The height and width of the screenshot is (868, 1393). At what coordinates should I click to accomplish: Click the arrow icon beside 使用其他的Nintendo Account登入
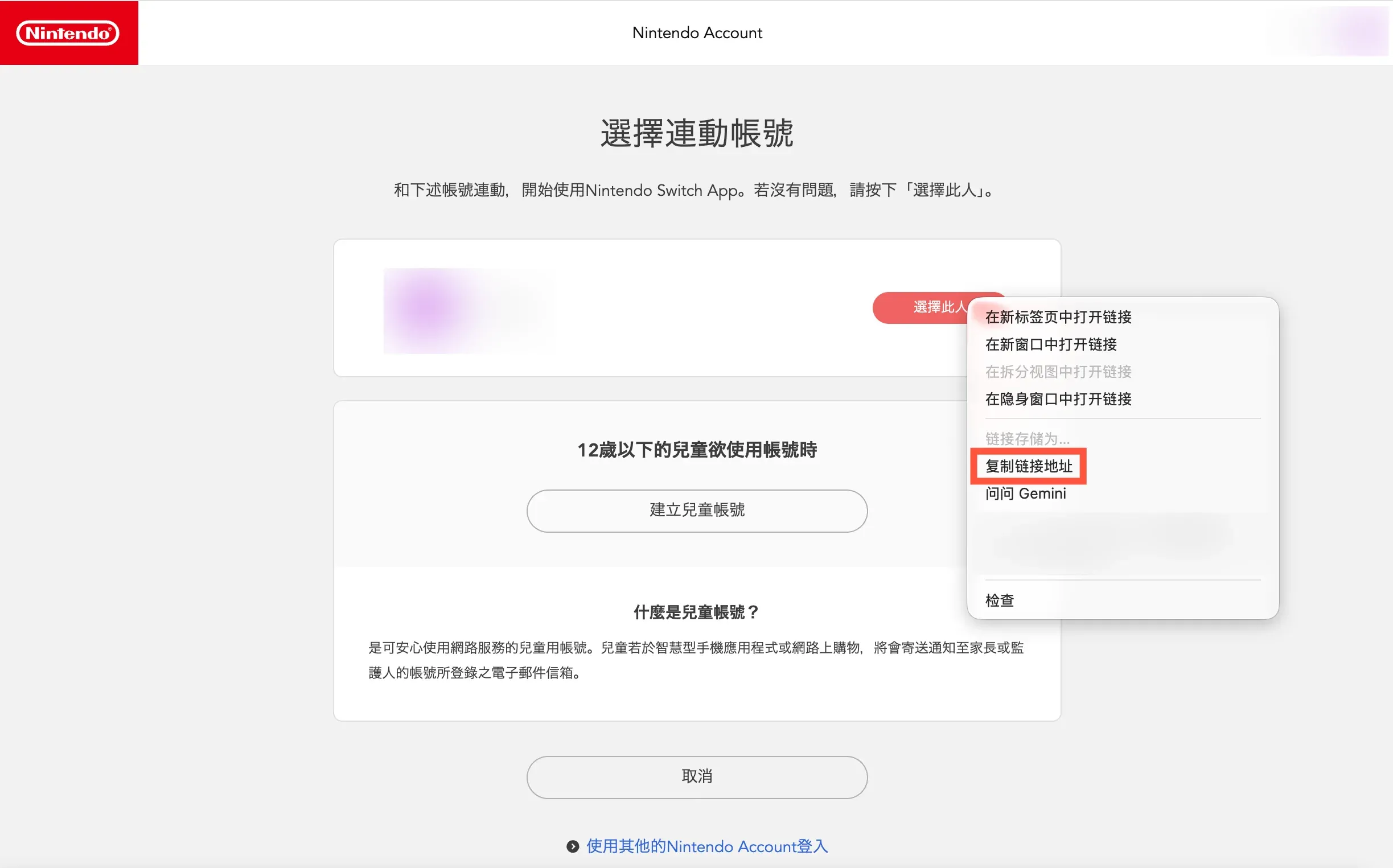(573, 846)
